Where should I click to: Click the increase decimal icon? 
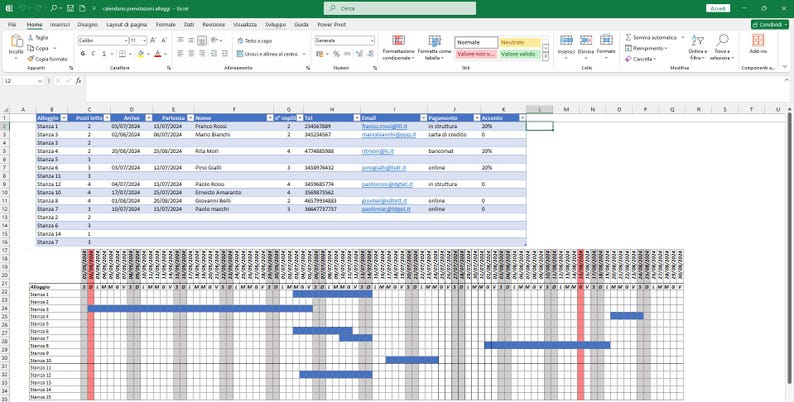[359, 54]
